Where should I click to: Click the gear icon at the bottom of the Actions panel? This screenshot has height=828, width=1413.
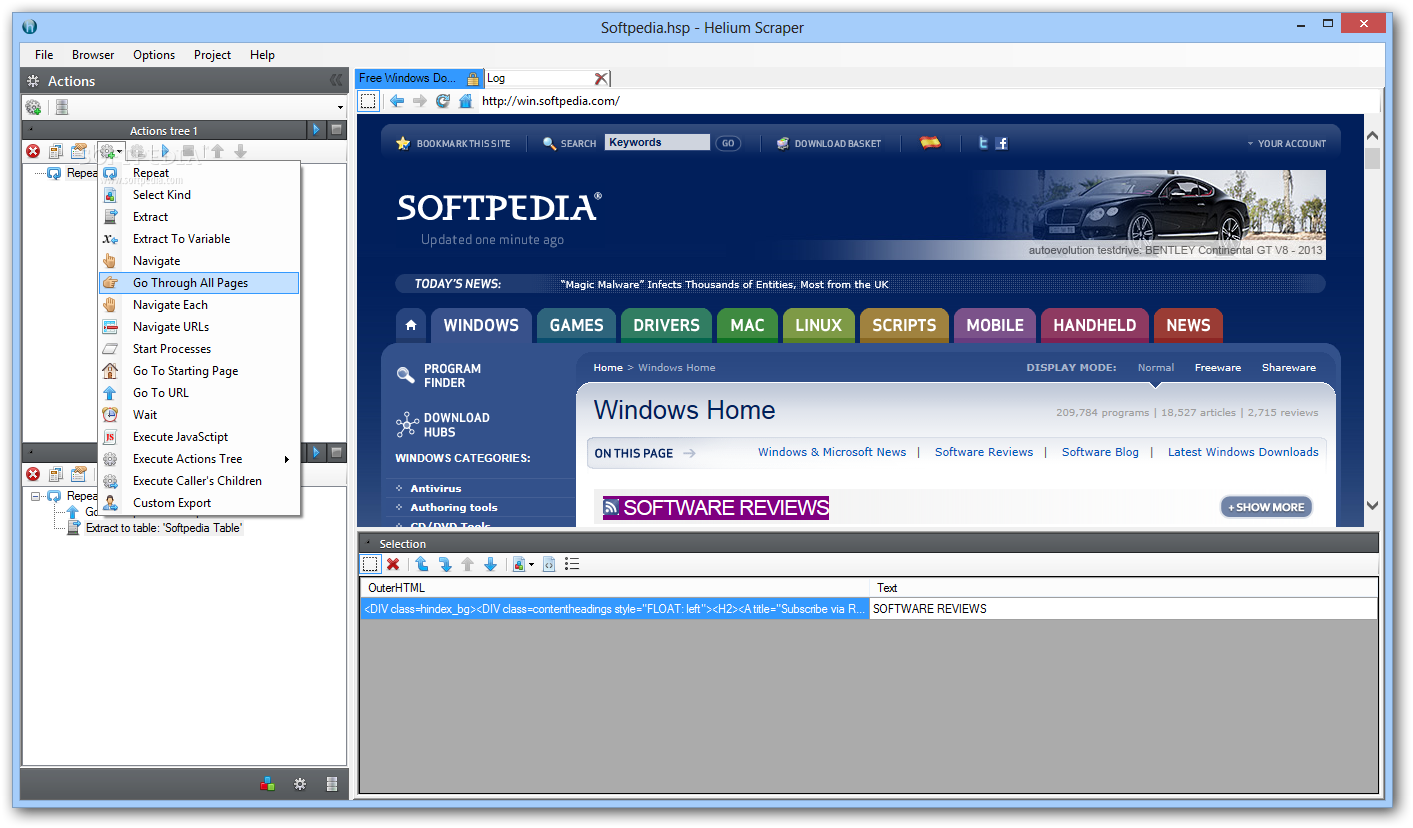pos(299,785)
